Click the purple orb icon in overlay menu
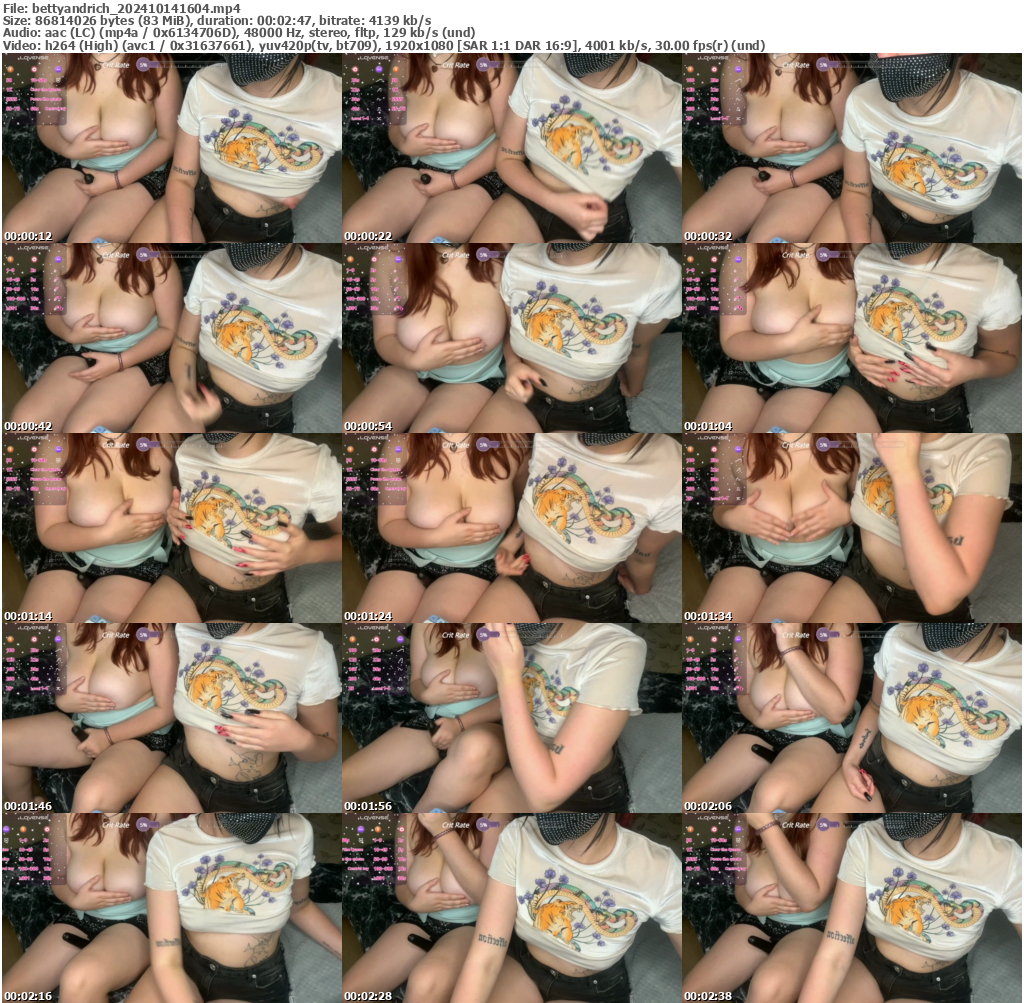1024x1003 pixels. [58, 69]
